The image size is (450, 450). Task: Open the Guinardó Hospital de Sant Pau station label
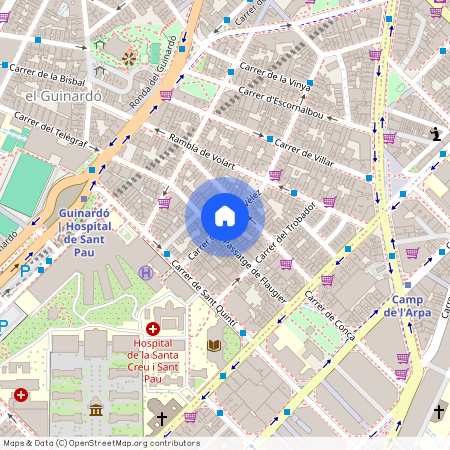[x=84, y=233]
